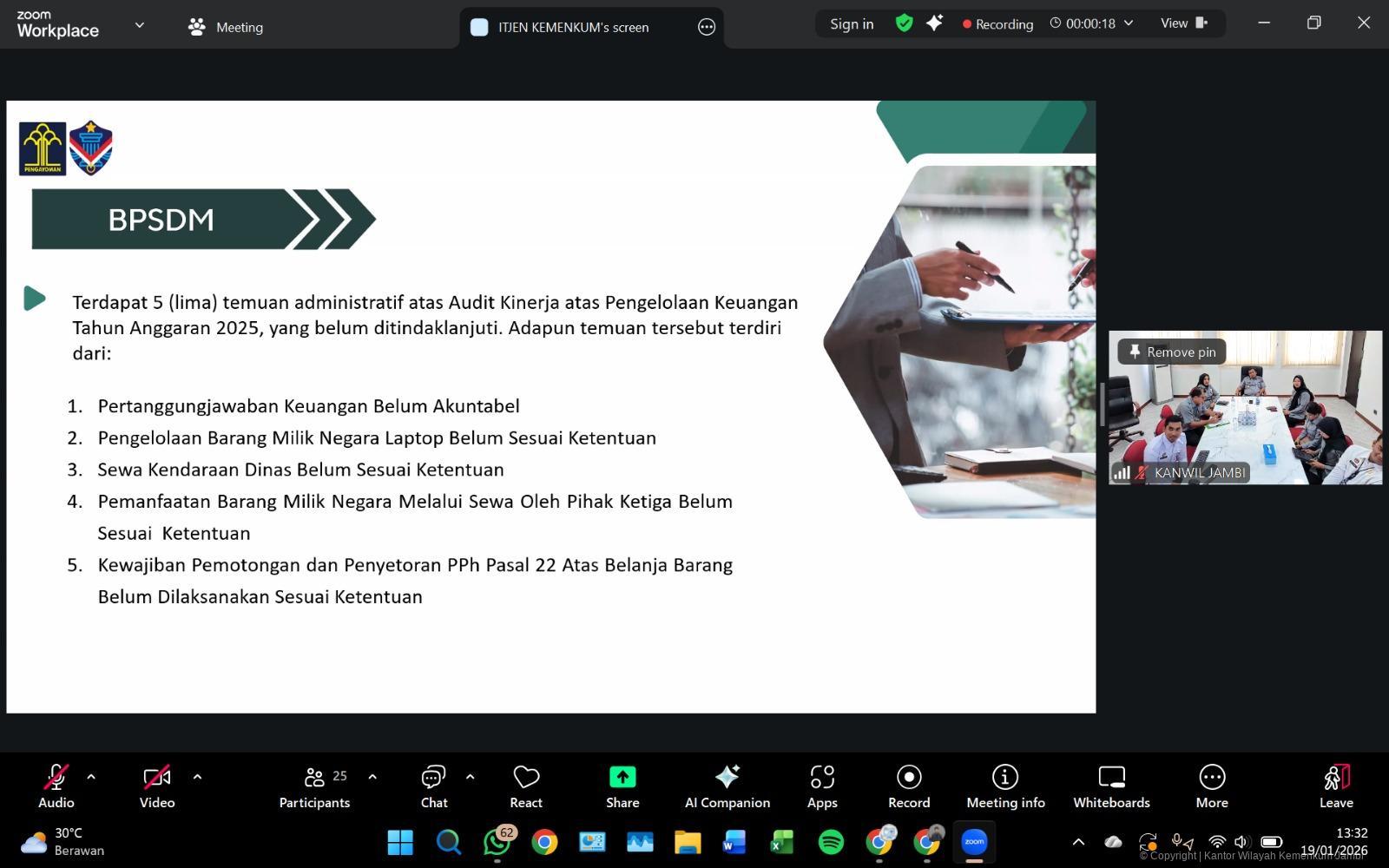Open Whiteboards from meeting toolbar

coord(1111,786)
